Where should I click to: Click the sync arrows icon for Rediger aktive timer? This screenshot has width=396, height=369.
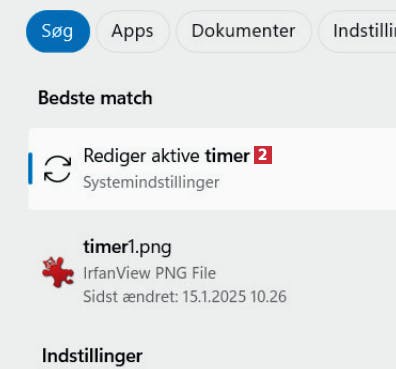pos(57,169)
